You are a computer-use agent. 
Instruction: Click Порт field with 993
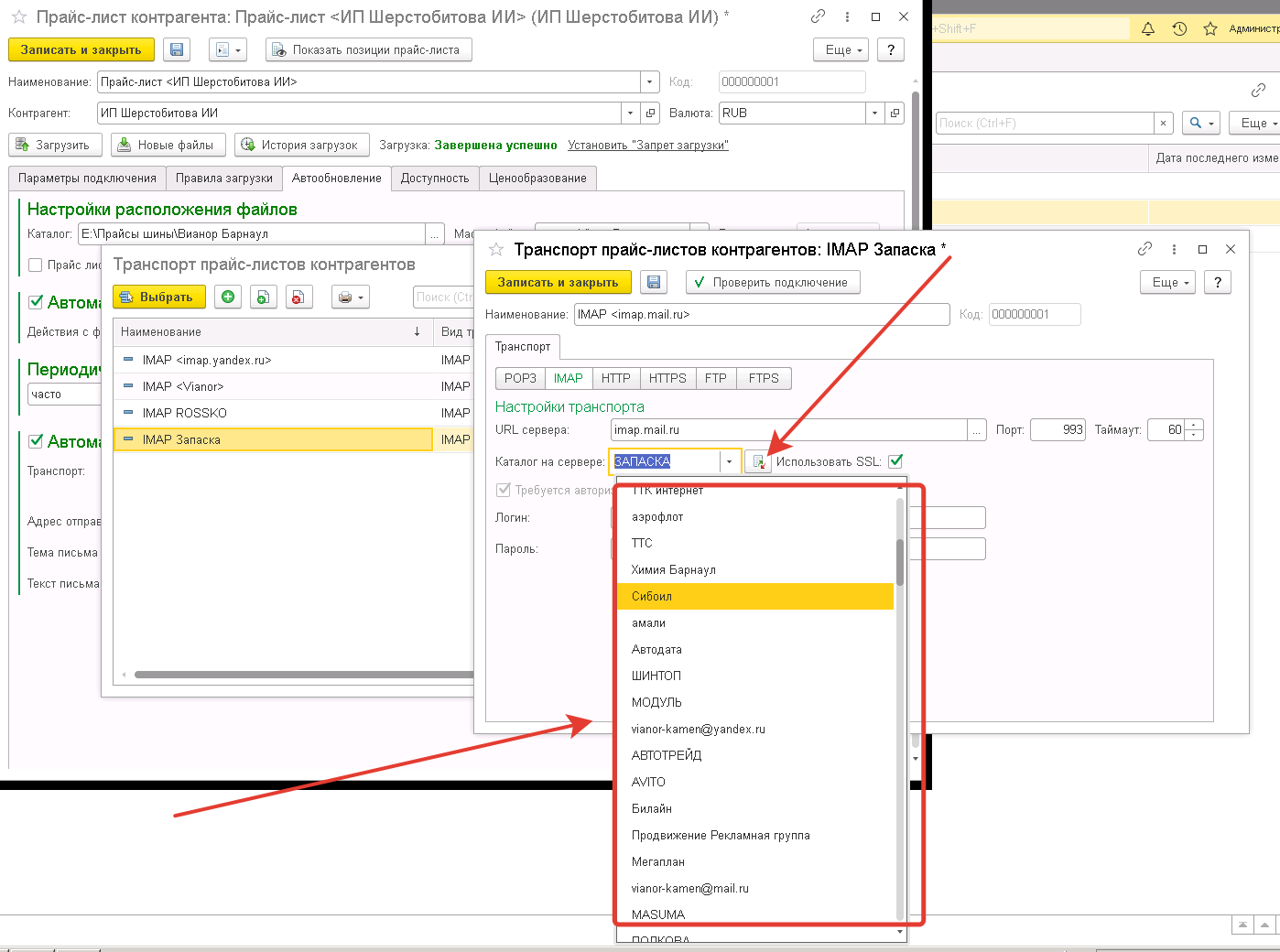coord(1058,430)
